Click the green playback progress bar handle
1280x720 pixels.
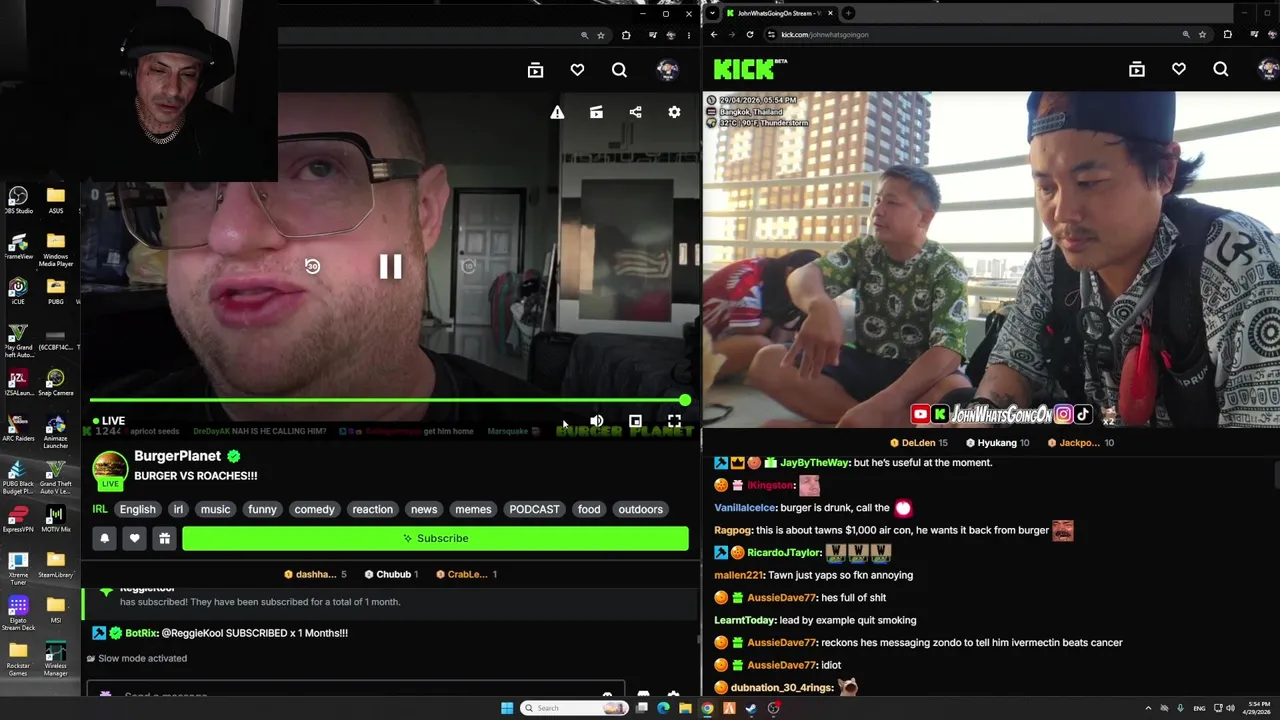coord(684,400)
